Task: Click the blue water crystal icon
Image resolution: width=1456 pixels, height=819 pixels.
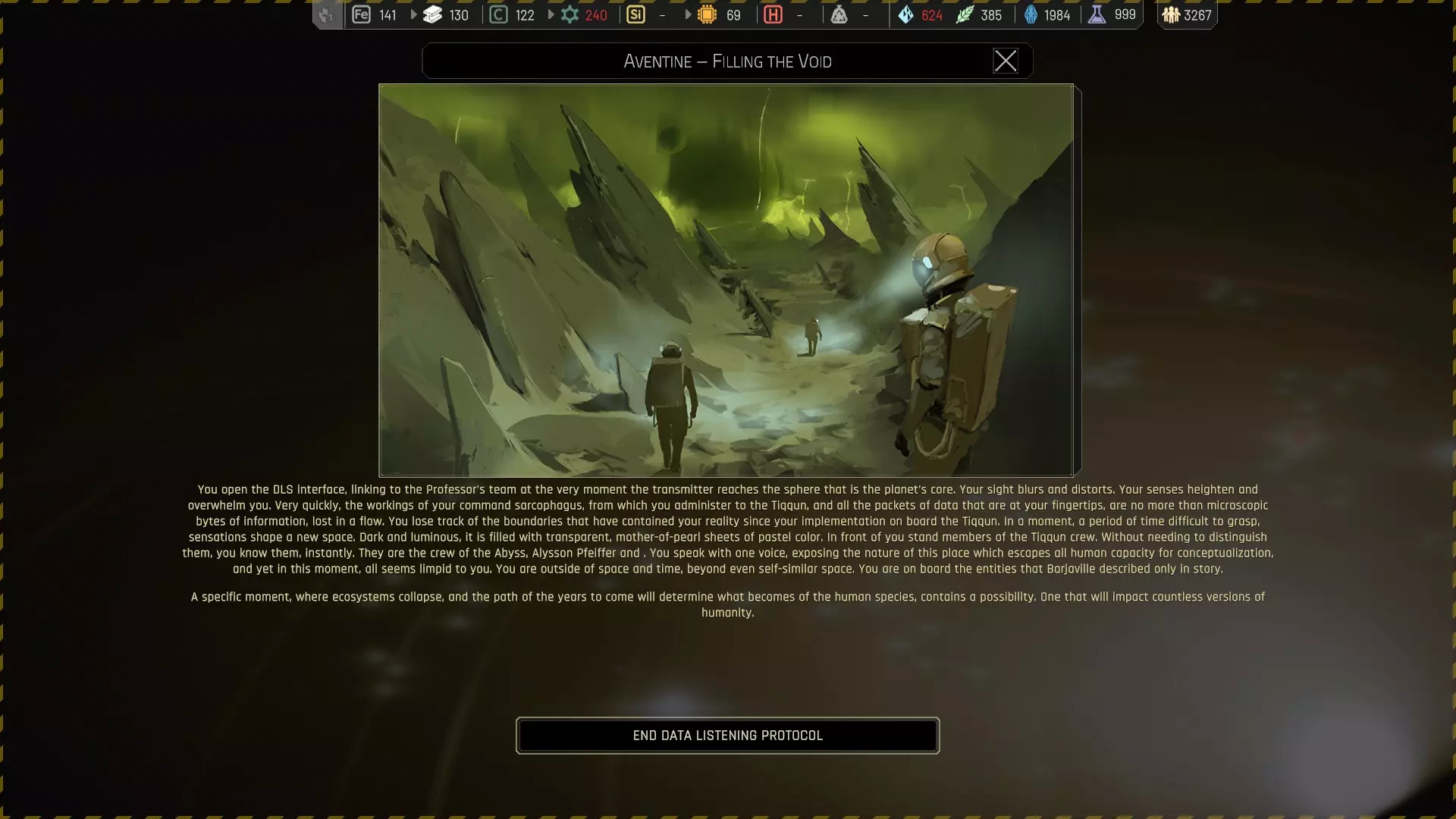Action: [905, 14]
